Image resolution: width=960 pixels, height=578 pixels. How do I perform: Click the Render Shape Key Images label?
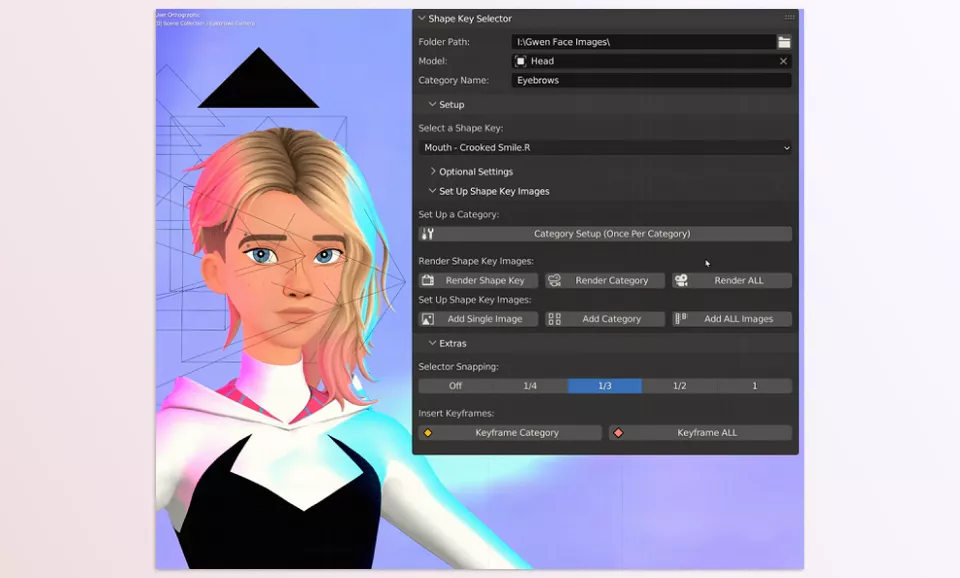tap(476, 261)
